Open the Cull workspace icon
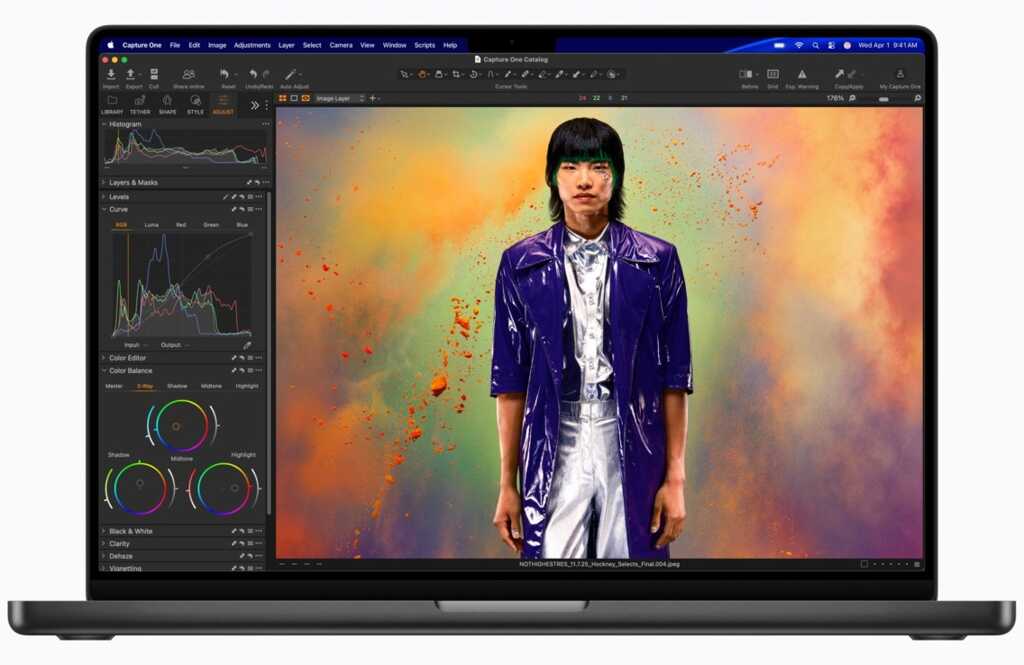Viewport: 1024px width, 665px height. (x=153, y=74)
